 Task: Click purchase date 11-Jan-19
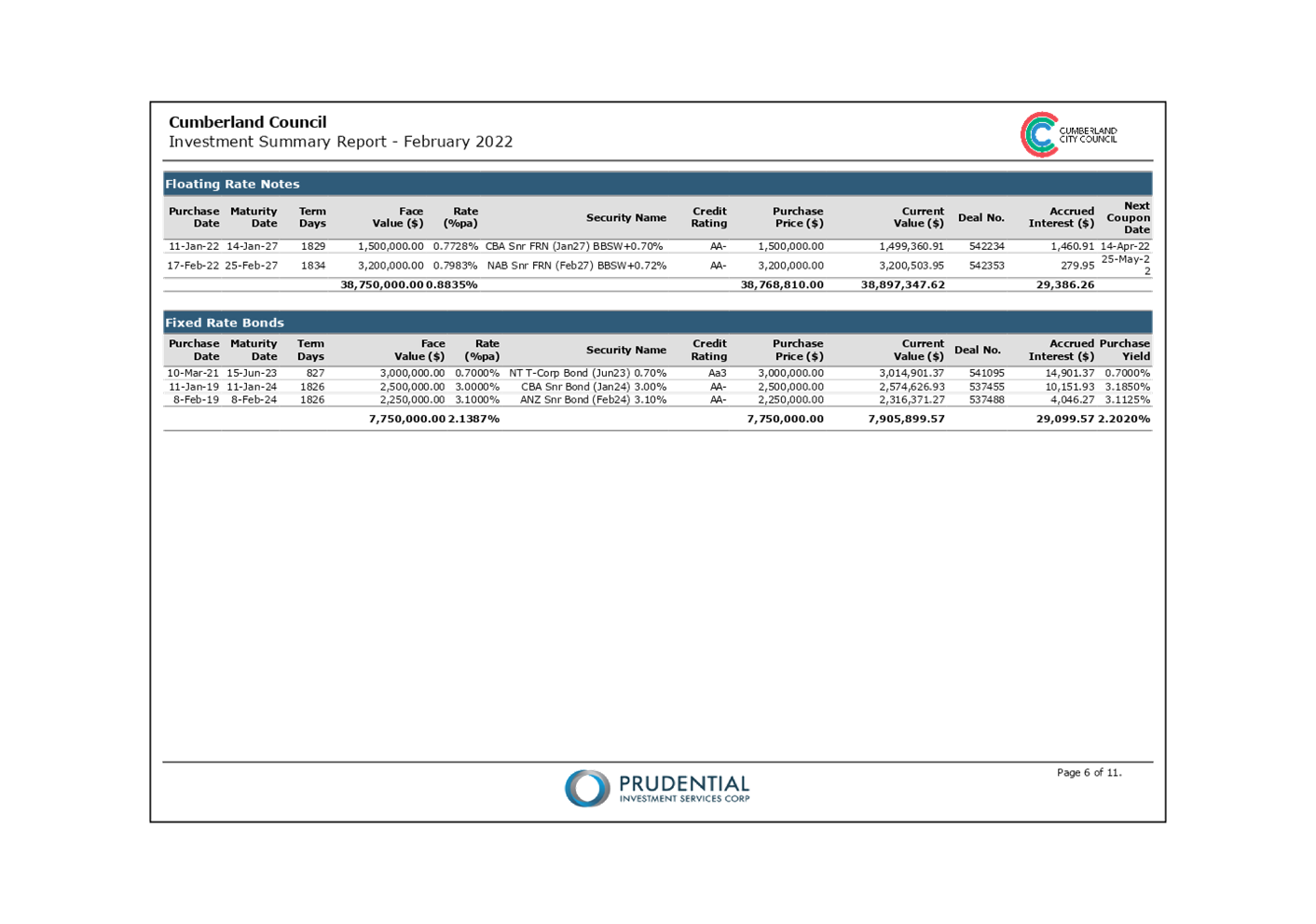pyautogui.click(x=194, y=386)
